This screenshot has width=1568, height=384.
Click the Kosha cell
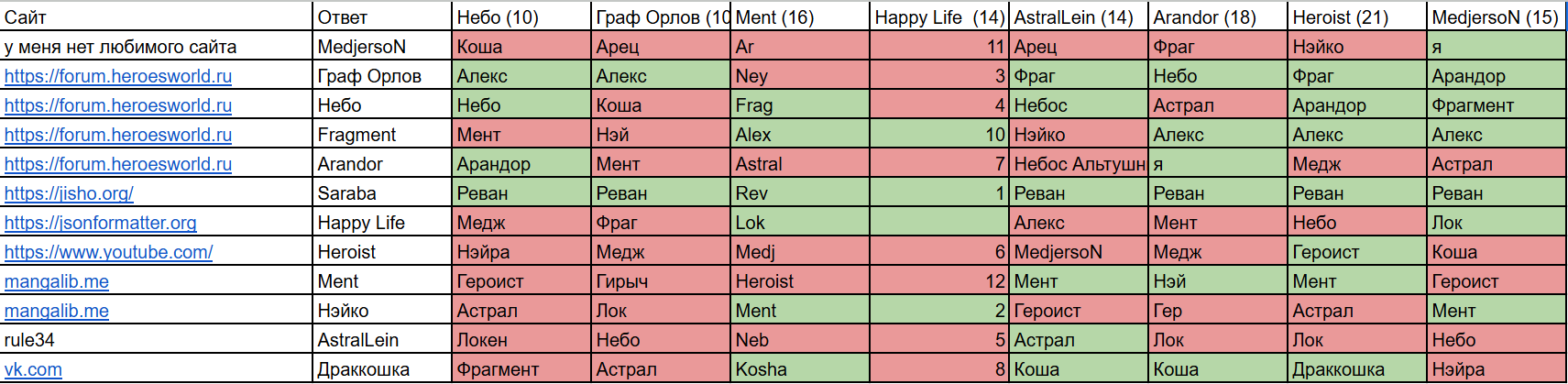(x=800, y=369)
